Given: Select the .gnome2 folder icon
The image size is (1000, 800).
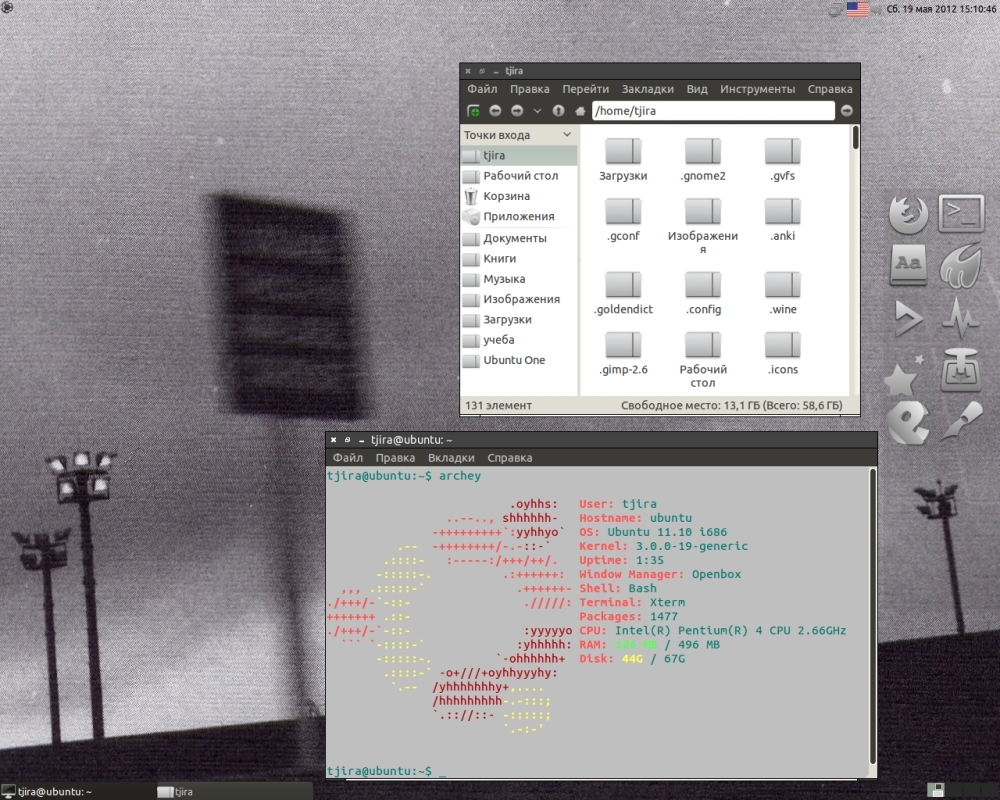Looking at the screenshot, I should pos(703,152).
